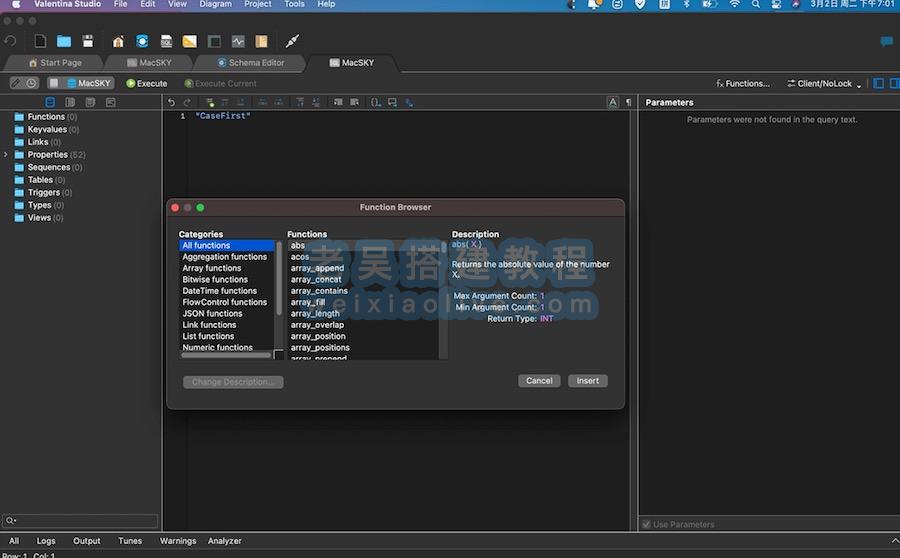This screenshot has width=900, height=558.
Task: Toggle the Use Parameters checkbox
Action: 646,524
